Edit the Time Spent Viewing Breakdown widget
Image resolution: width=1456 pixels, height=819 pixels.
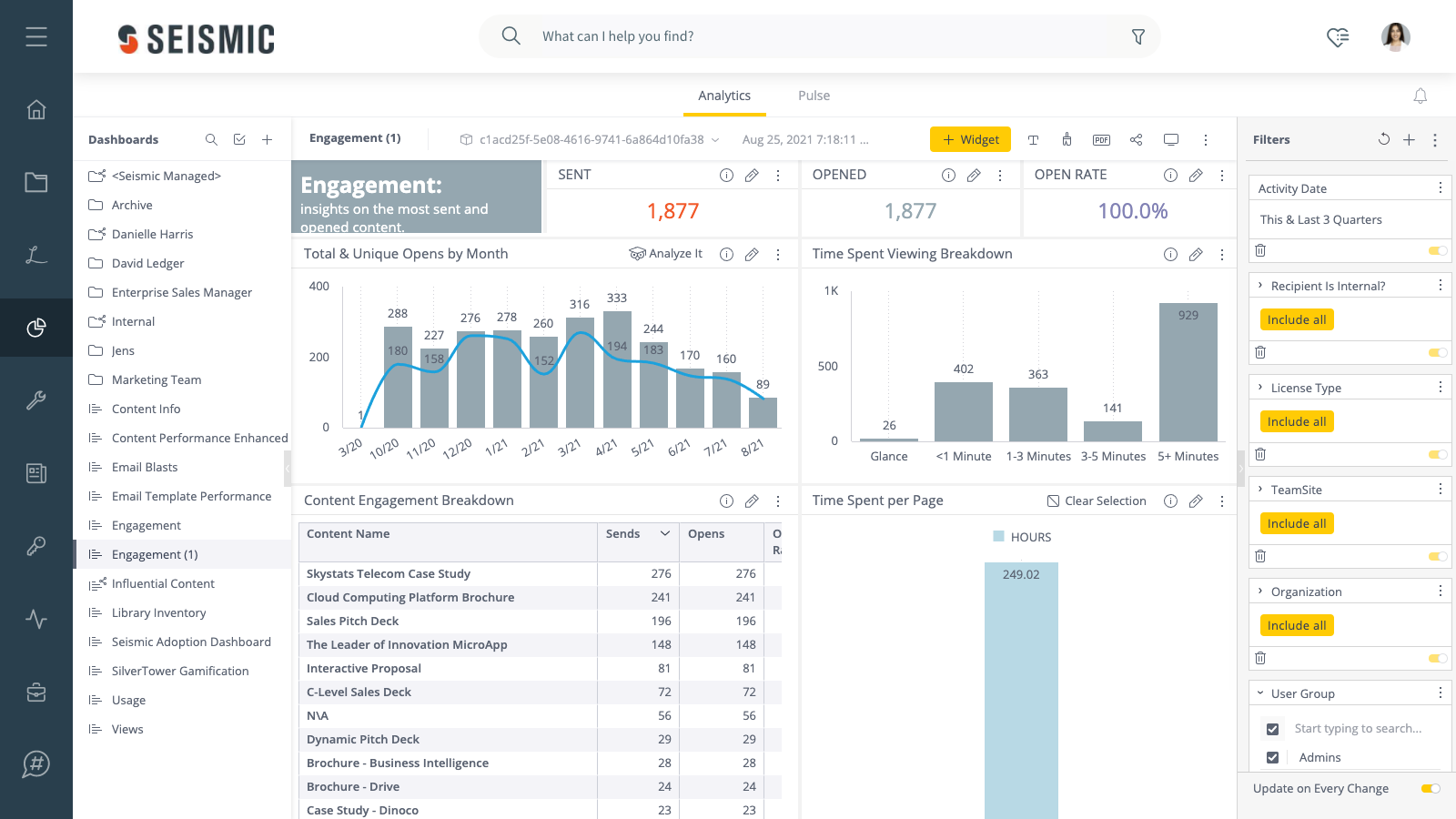(x=1196, y=254)
